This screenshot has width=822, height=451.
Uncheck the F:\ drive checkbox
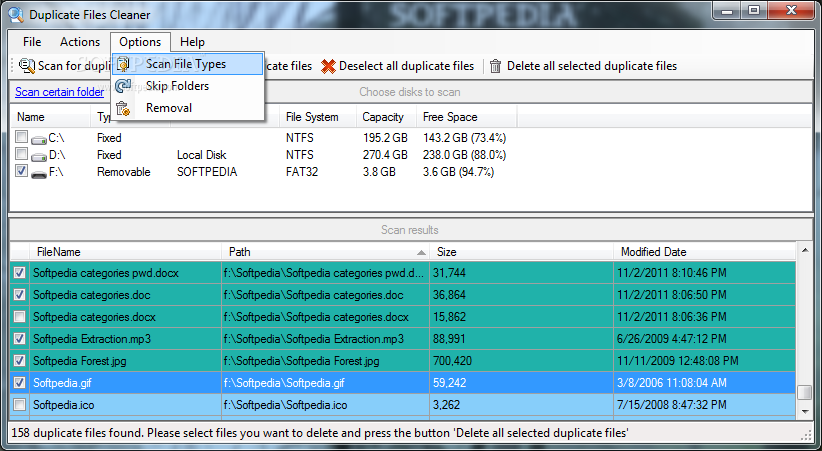21,170
